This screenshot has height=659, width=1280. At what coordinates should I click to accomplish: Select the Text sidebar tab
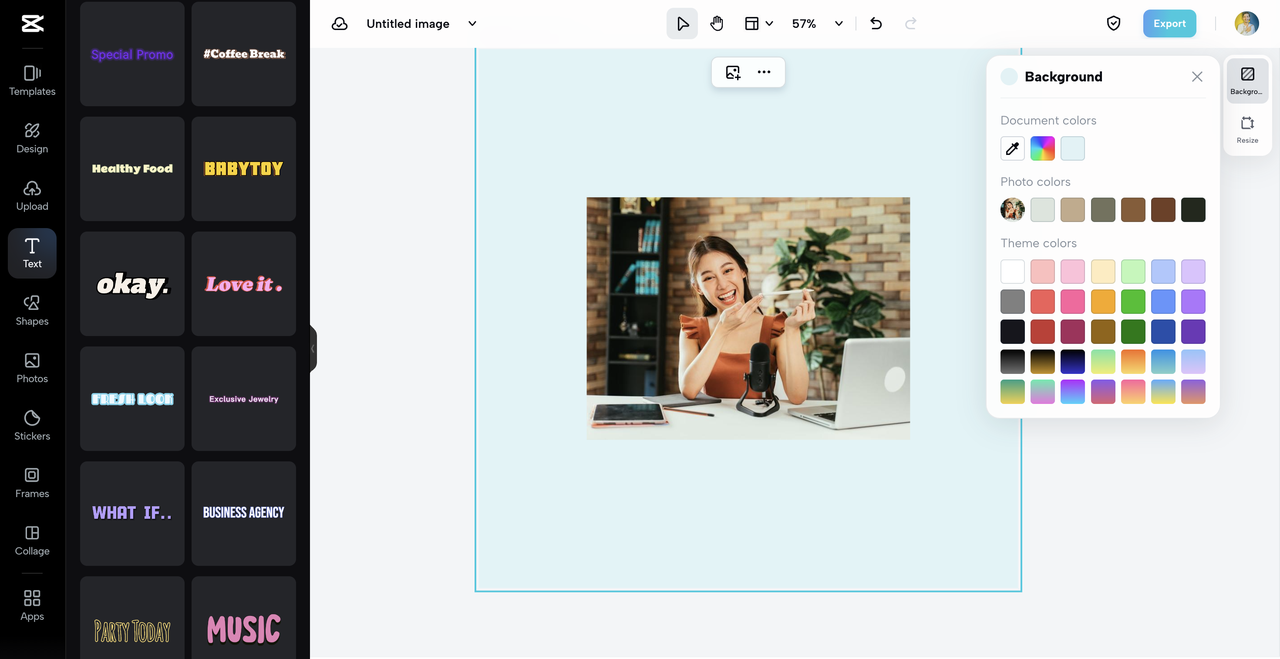(32, 253)
